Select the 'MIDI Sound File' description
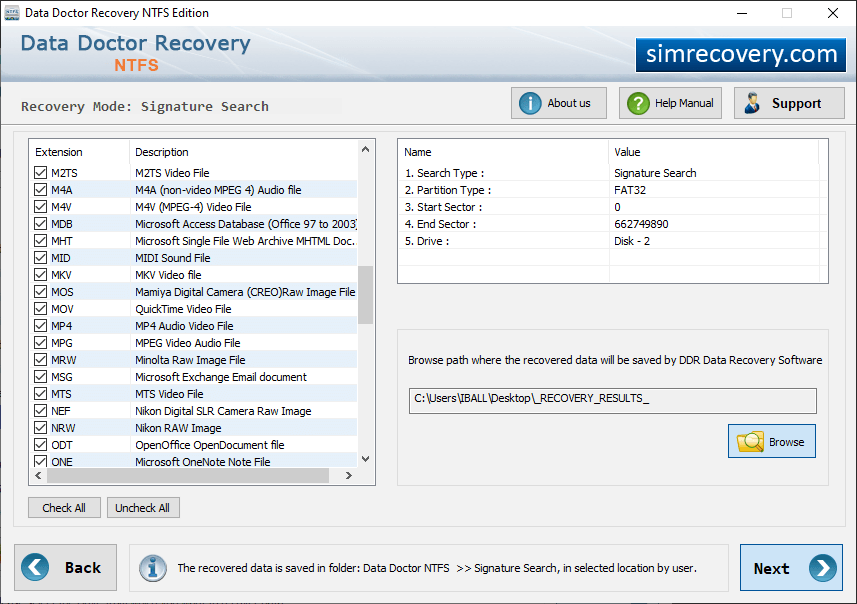This screenshot has height=604, width=857. (173, 257)
